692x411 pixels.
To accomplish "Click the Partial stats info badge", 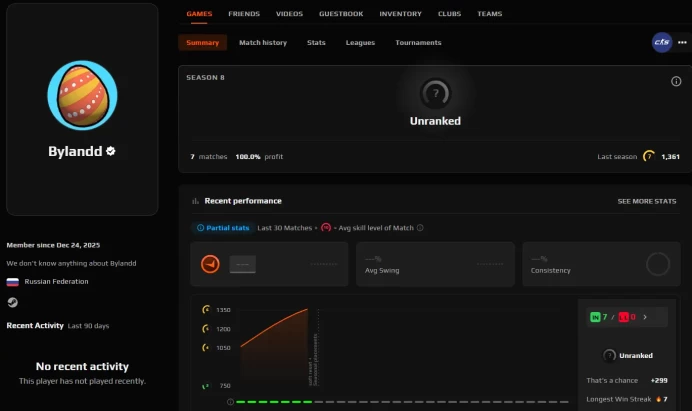I will [223, 228].
